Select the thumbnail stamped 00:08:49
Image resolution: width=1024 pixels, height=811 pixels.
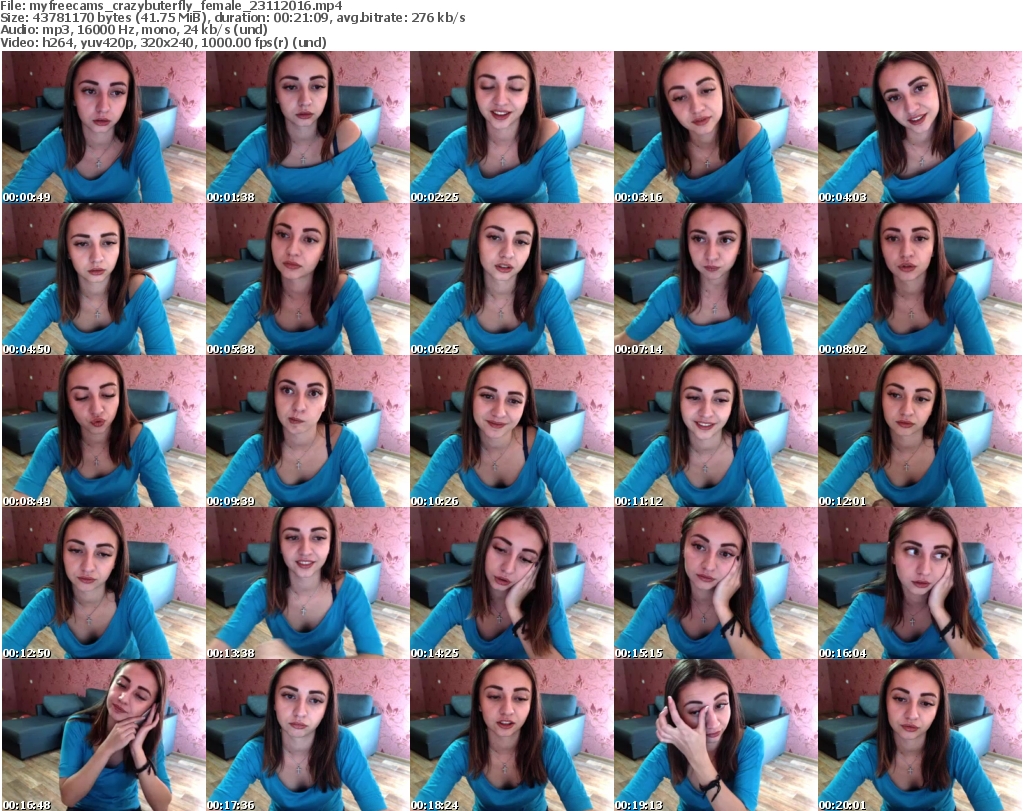tap(103, 431)
